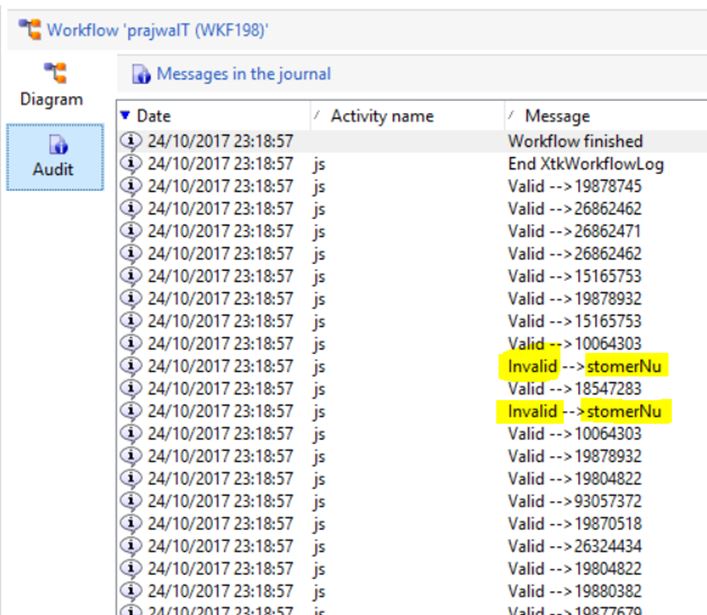
Task: Click the Workflow 'prajwalT (WKF198)' title
Action: coord(157,29)
